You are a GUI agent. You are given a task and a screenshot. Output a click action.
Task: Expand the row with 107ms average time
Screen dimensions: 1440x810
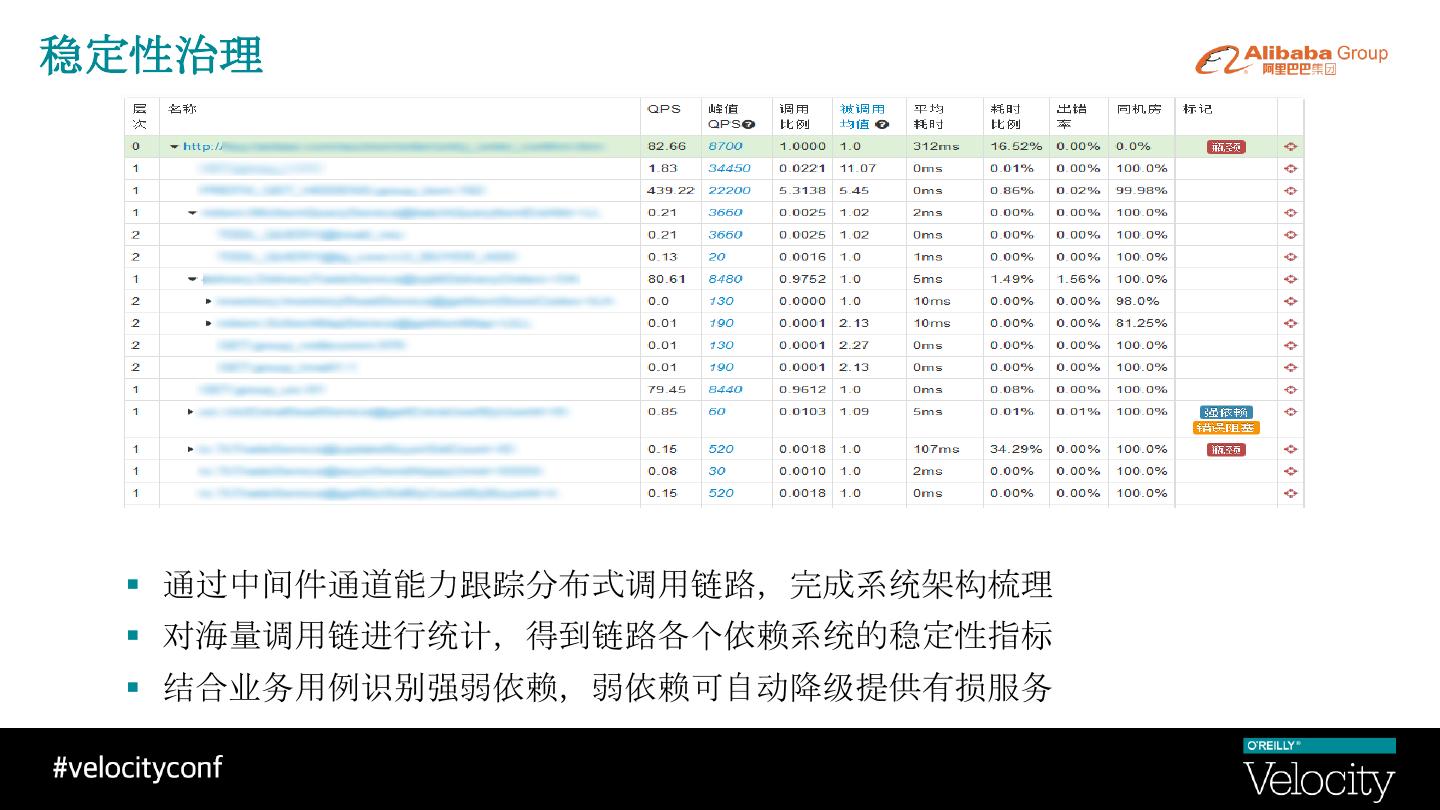coord(191,450)
